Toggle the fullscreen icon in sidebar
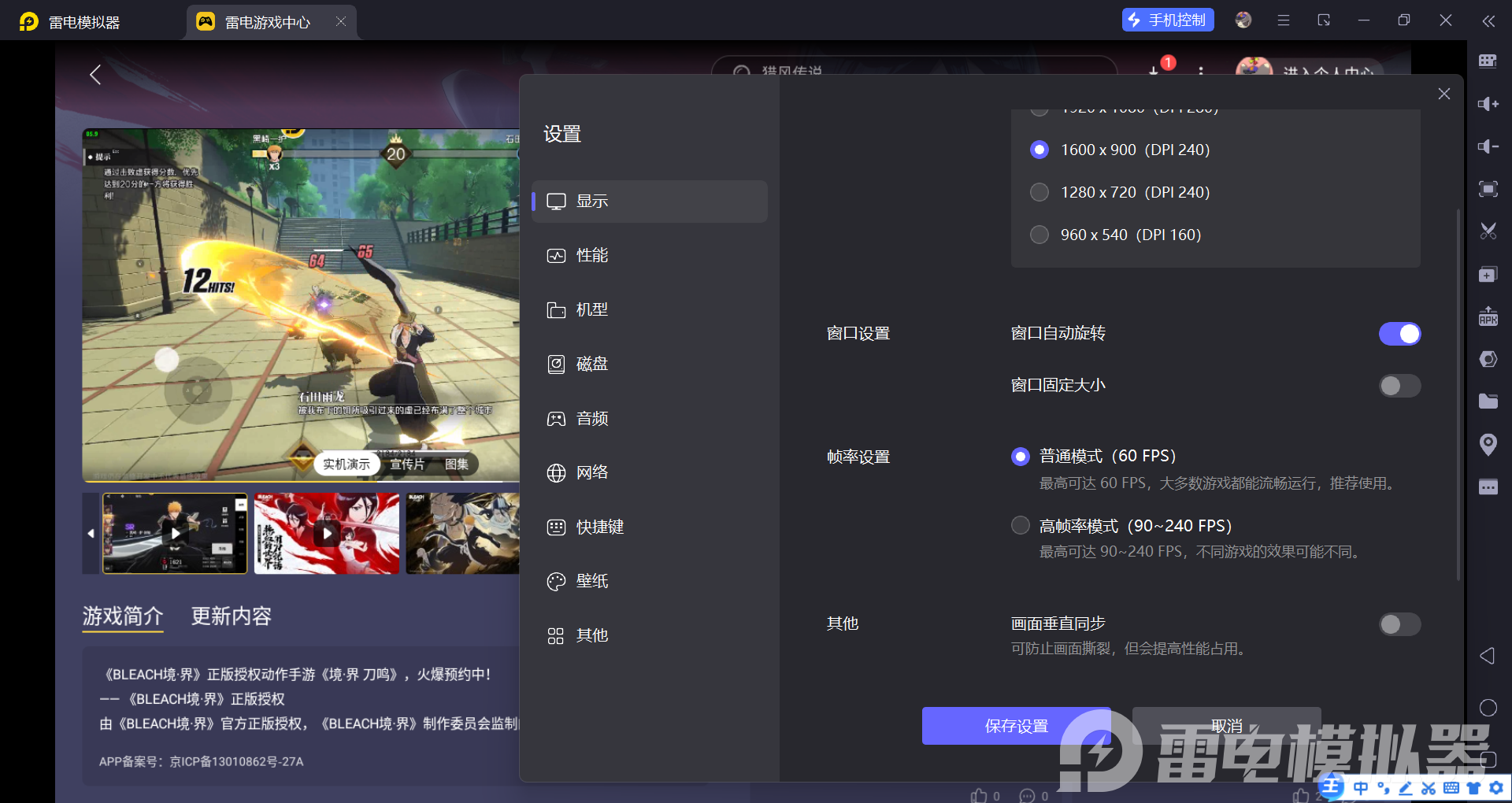The height and width of the screenshot is (803, 1512). click(x=1488, y=189)
